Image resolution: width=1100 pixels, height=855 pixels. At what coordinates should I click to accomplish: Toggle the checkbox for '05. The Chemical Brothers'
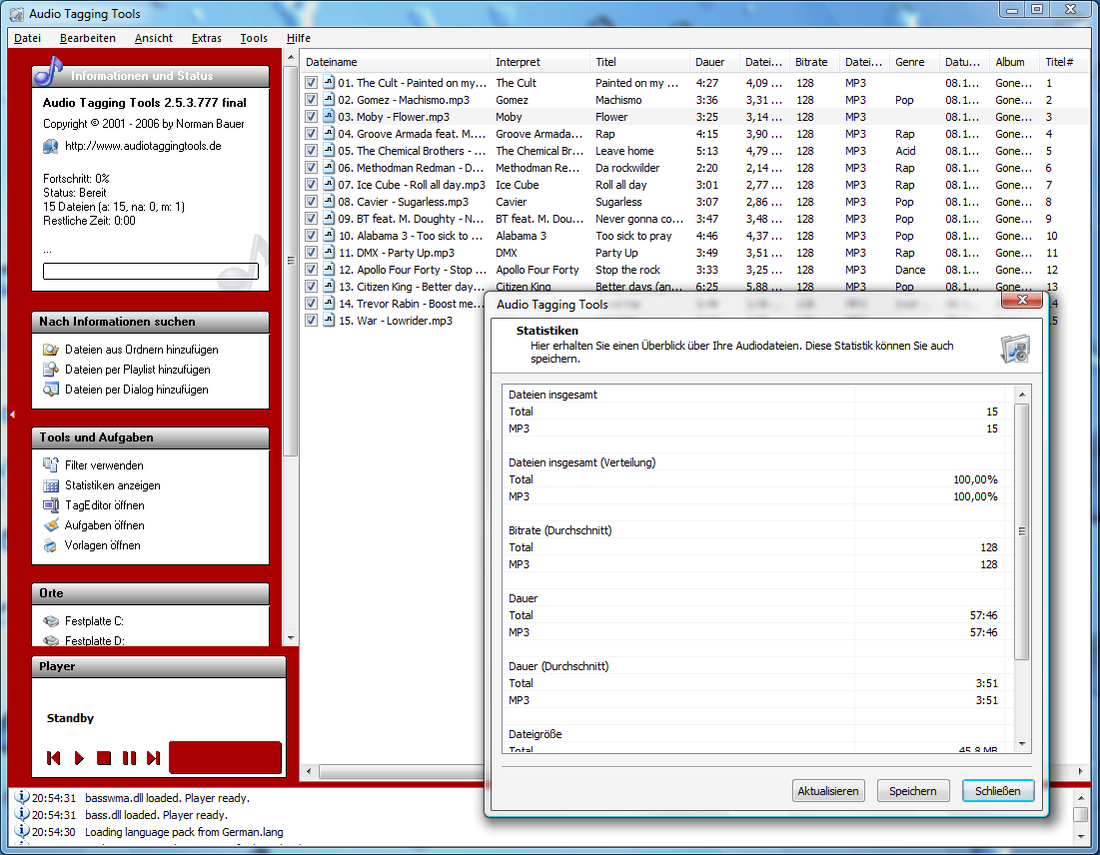(311, 151)
